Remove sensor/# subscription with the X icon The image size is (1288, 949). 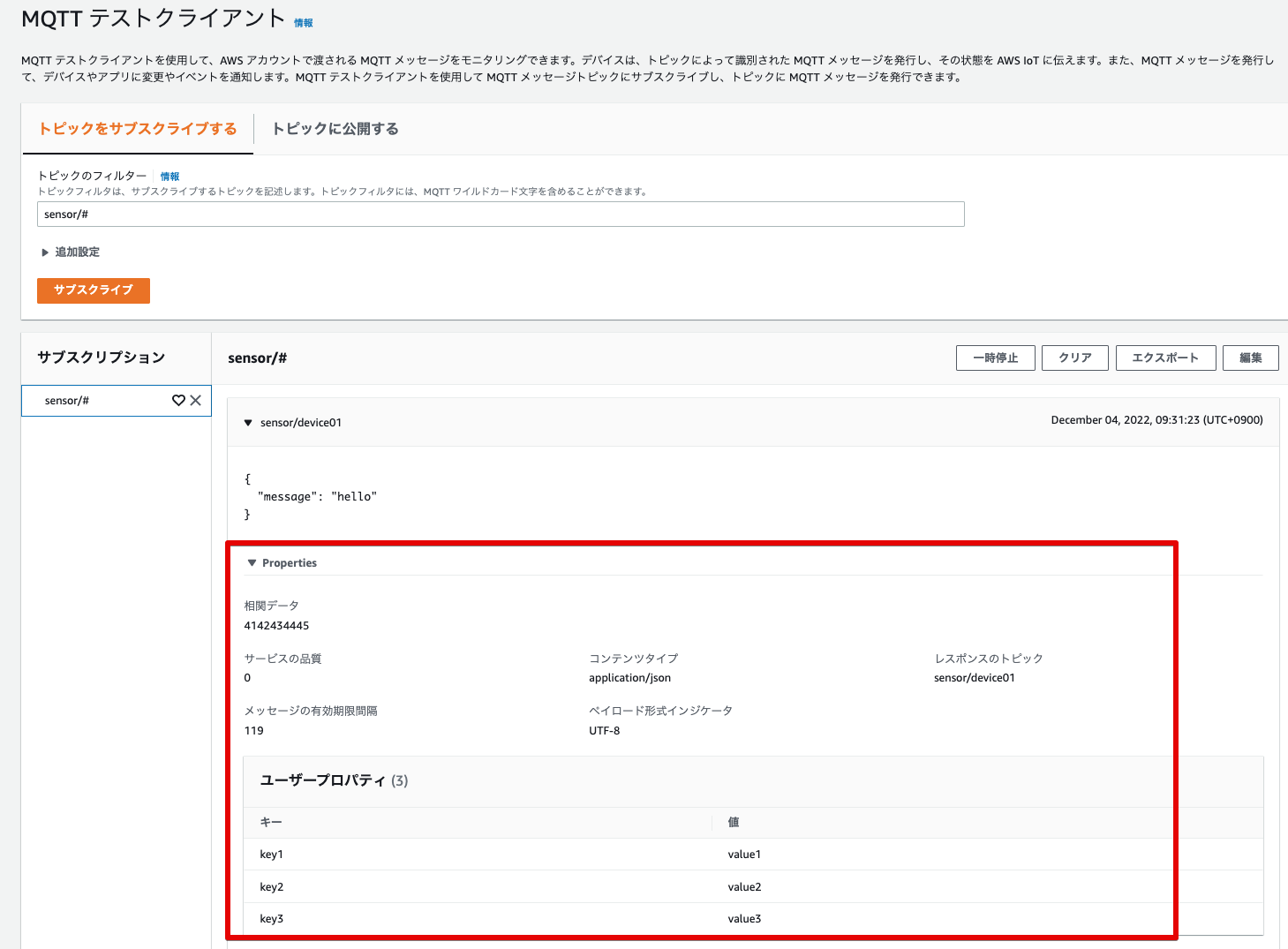pyautogui.click(x=196, y=400)
